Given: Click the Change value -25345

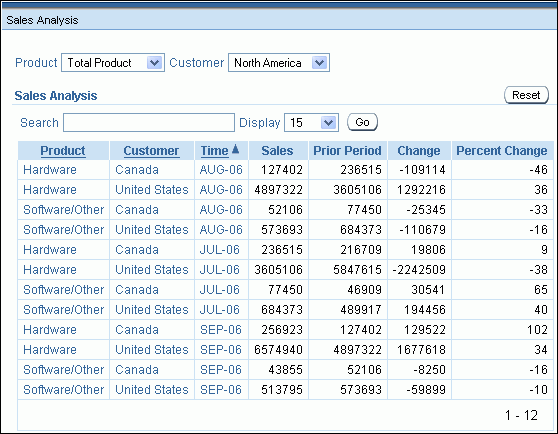Looking at the screenshot, I should pos(426,210).
